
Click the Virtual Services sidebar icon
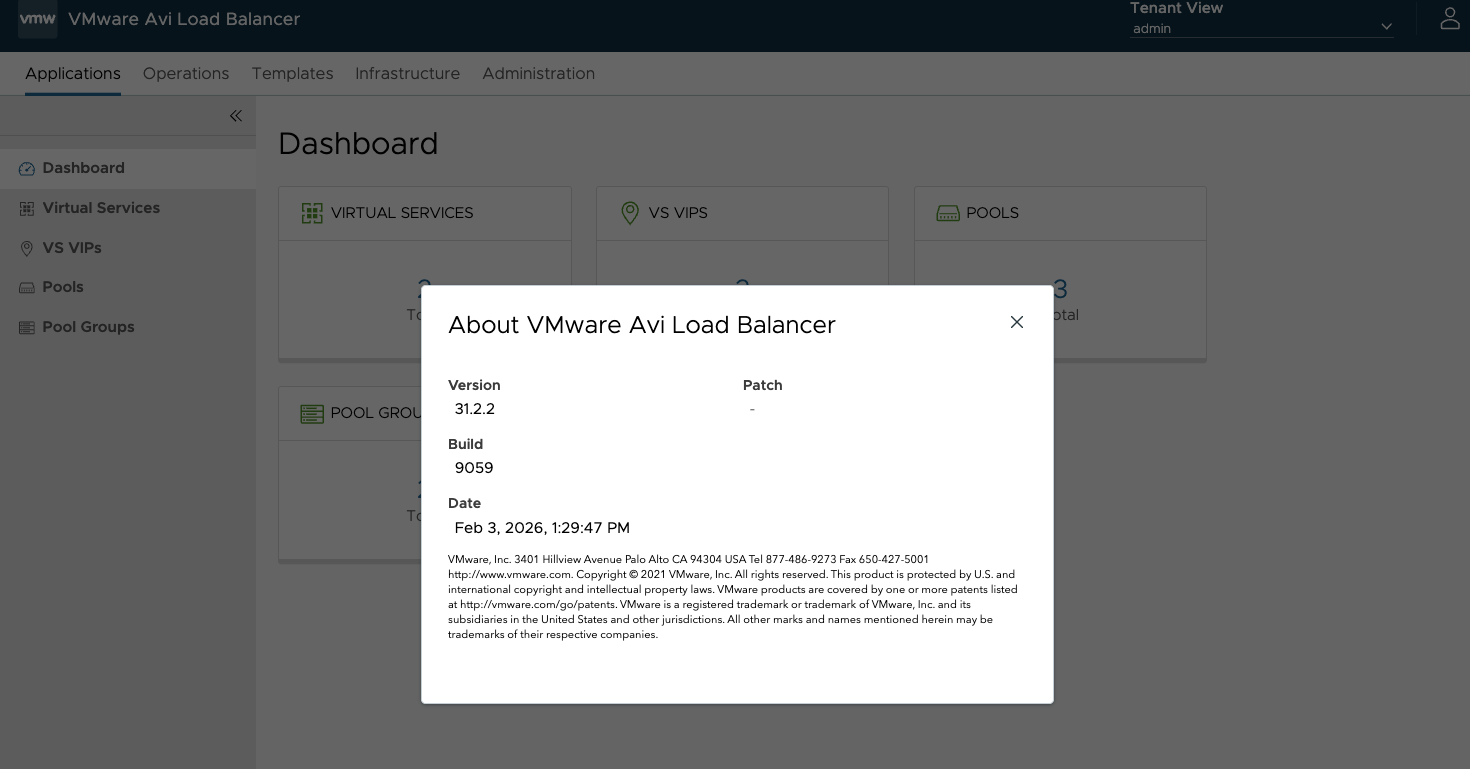click(x=27, y=208)
